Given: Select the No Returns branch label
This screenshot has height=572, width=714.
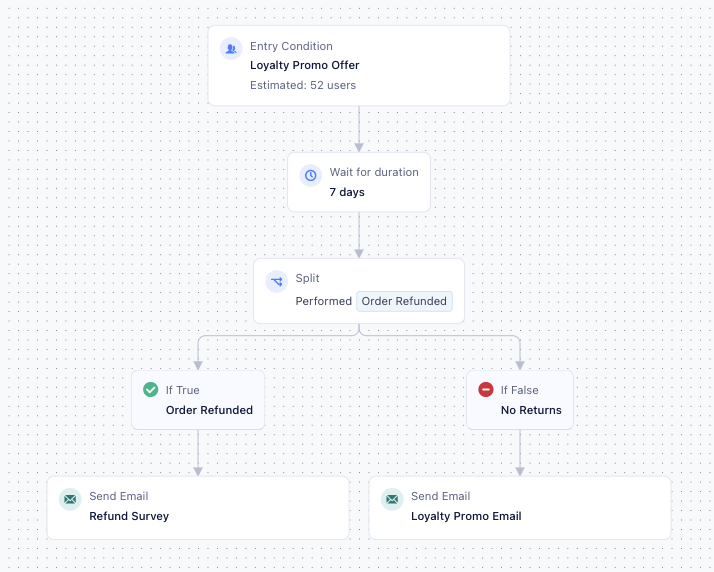Looking at the screenshot, I should coord(531,410).
